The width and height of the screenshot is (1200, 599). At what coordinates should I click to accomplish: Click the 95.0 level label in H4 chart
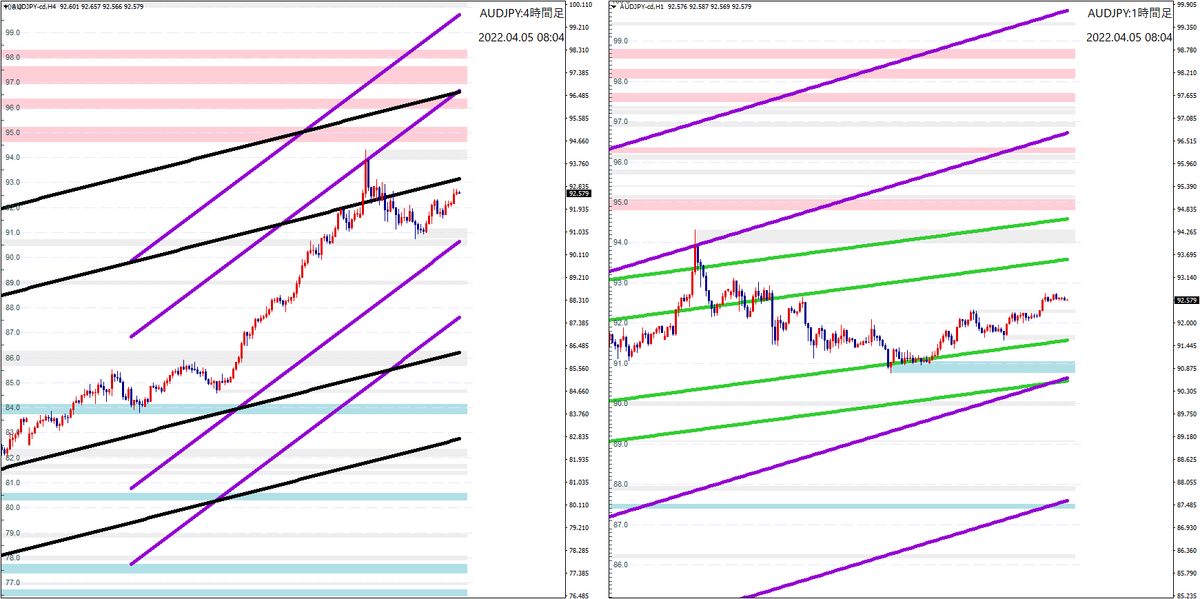13,132
